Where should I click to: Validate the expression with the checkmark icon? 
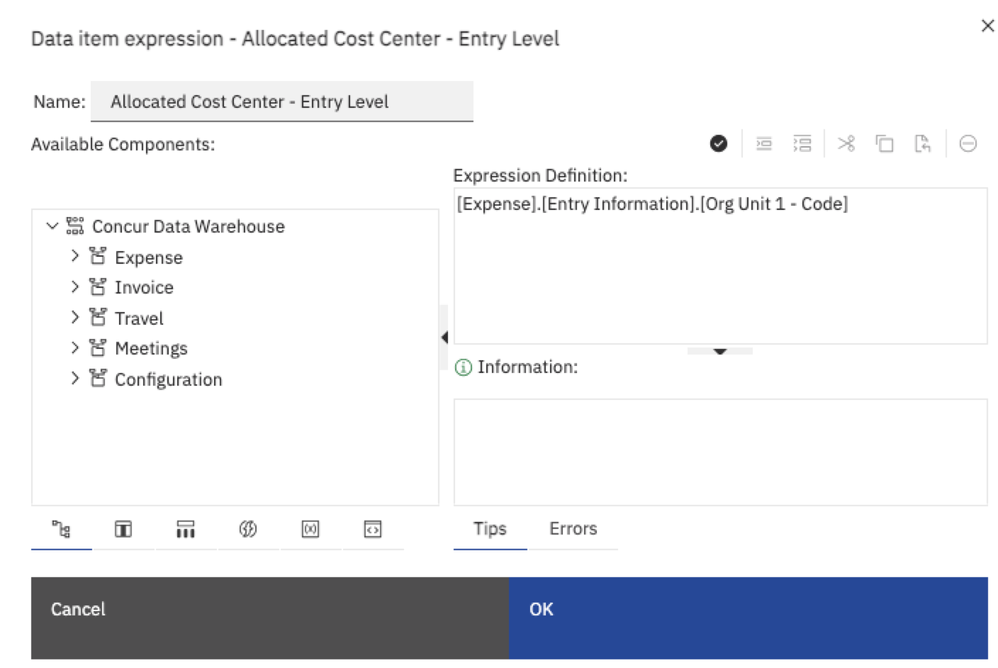pos(718,144)
